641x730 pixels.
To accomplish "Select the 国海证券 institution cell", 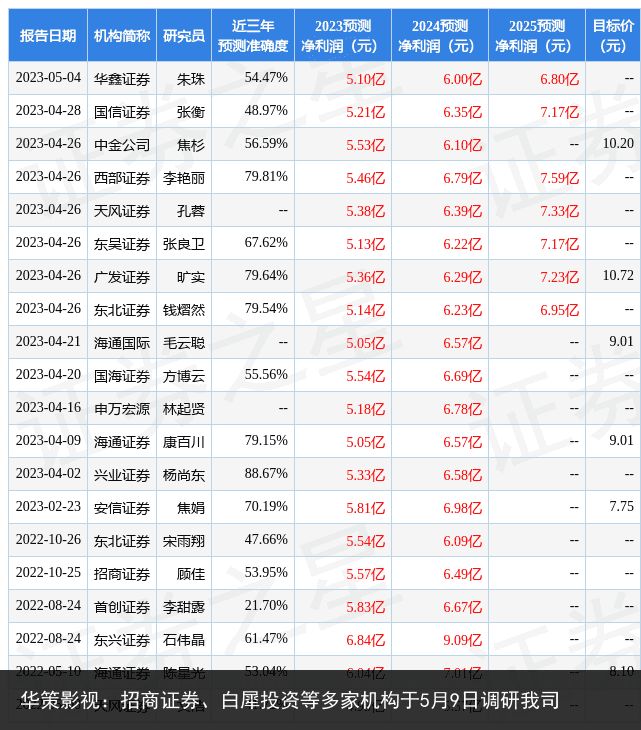I will point(122,376).
